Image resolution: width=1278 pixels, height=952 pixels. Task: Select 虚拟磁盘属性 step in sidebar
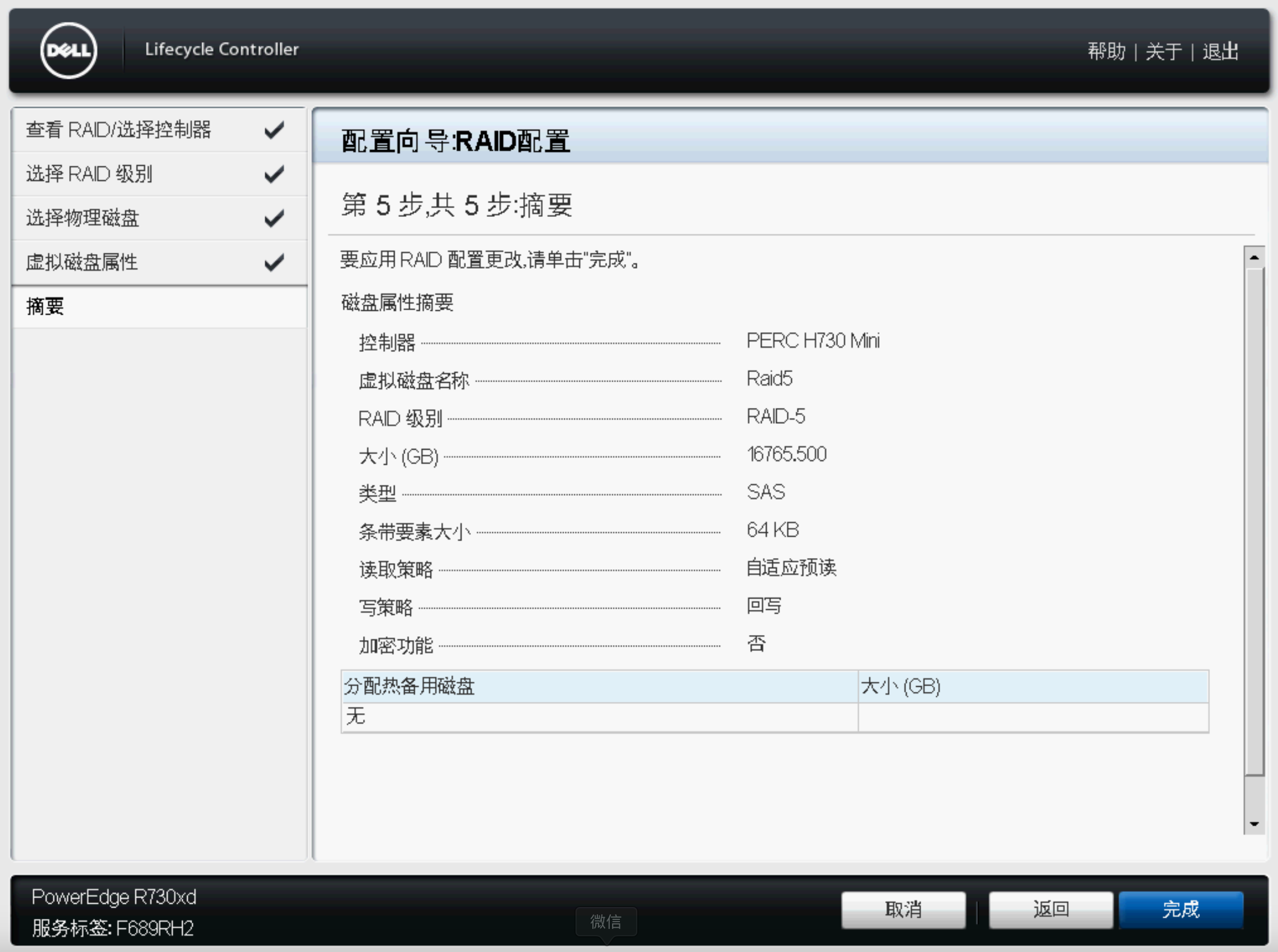click(x=82, y=262)
